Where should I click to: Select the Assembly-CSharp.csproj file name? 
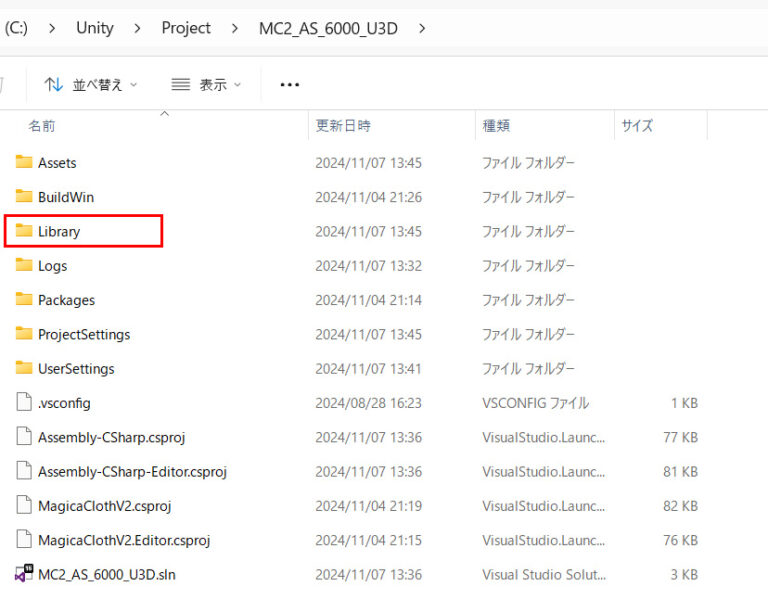pos(112,437)
